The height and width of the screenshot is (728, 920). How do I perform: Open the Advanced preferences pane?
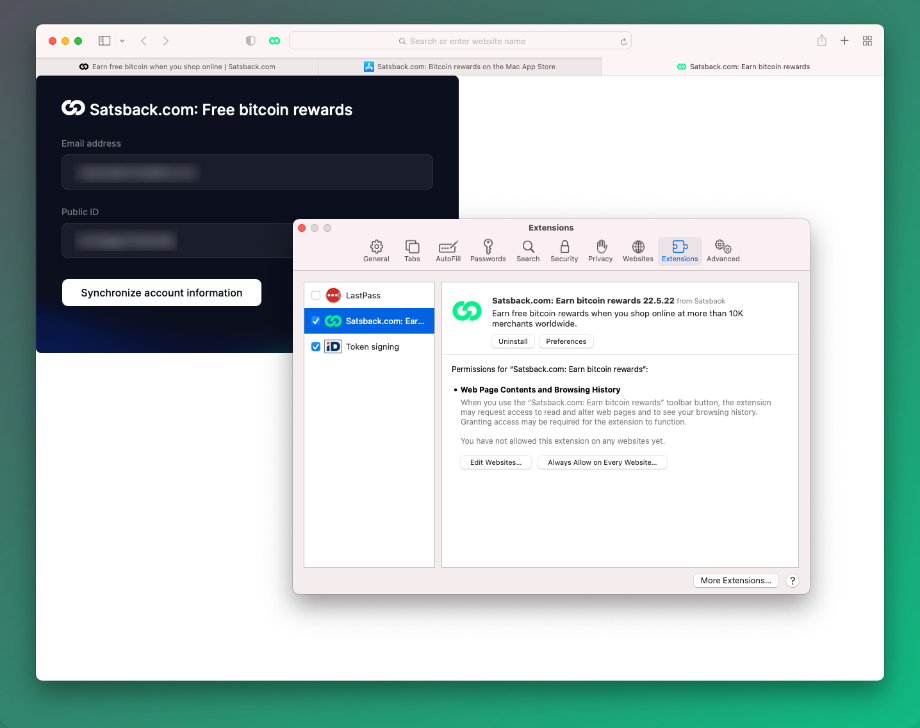723,251
